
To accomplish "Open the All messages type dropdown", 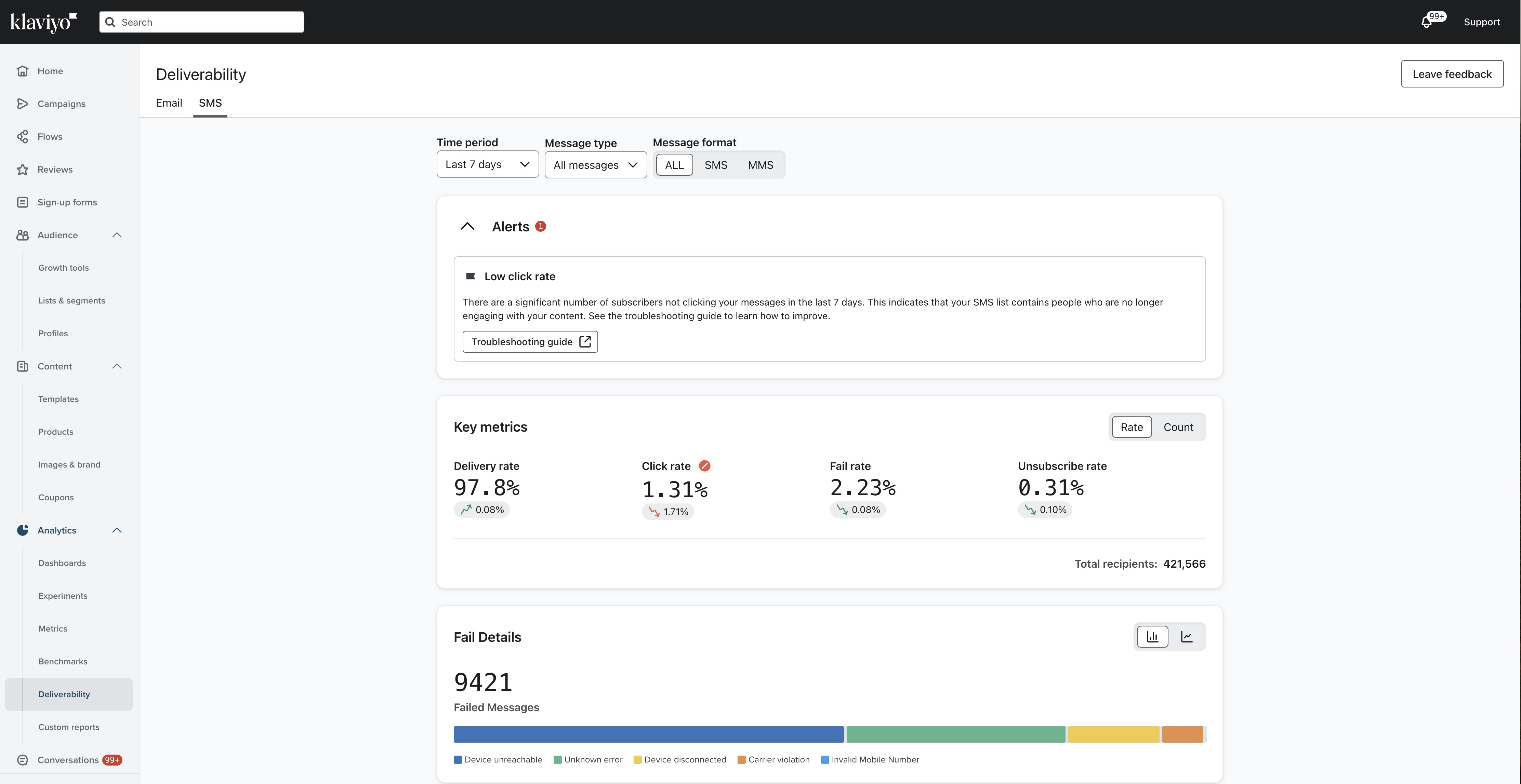I will (x=595, y=165).
